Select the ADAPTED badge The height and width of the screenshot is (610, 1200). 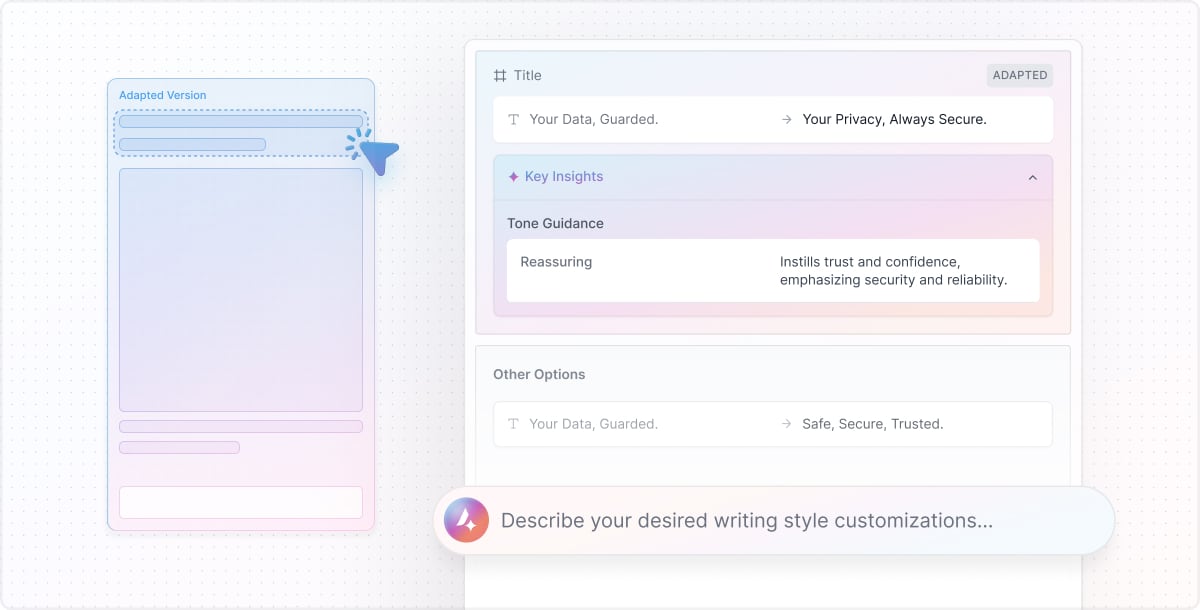point(1020,75)
